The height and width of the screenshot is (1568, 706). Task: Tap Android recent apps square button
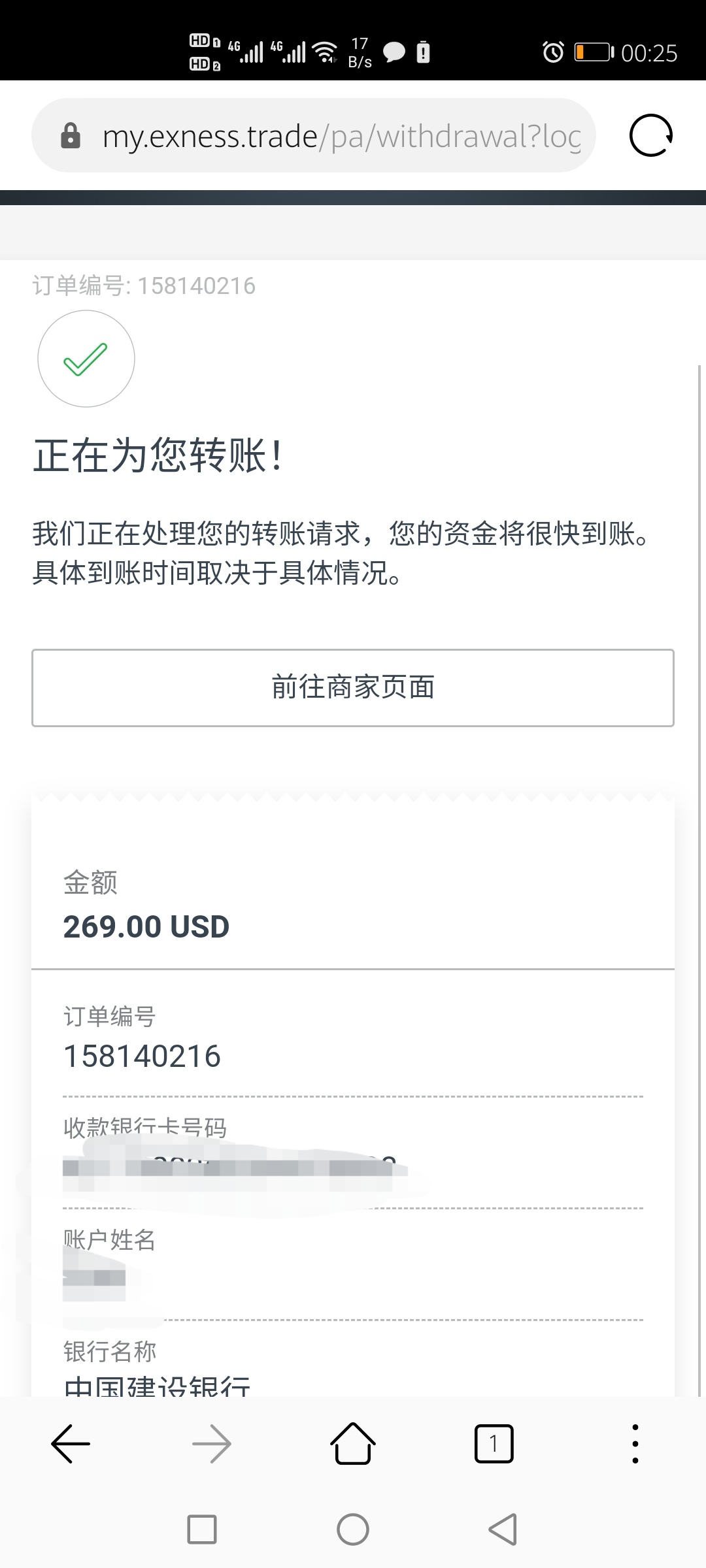[202, 1529]
